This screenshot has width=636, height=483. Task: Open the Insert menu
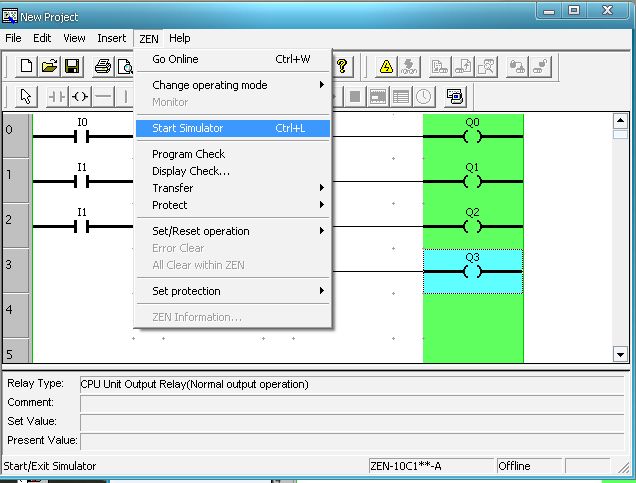pyautogui.click(x=112, y=38)
